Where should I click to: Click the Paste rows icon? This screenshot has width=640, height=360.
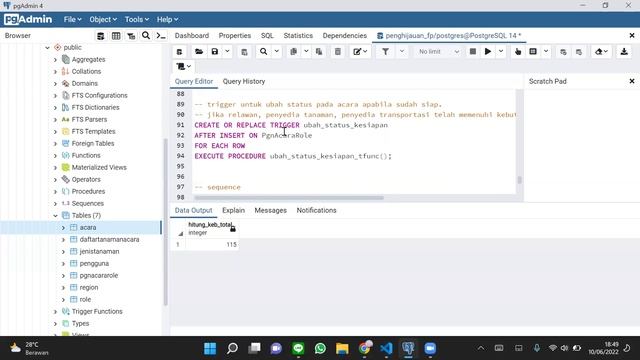pos(319,52)
